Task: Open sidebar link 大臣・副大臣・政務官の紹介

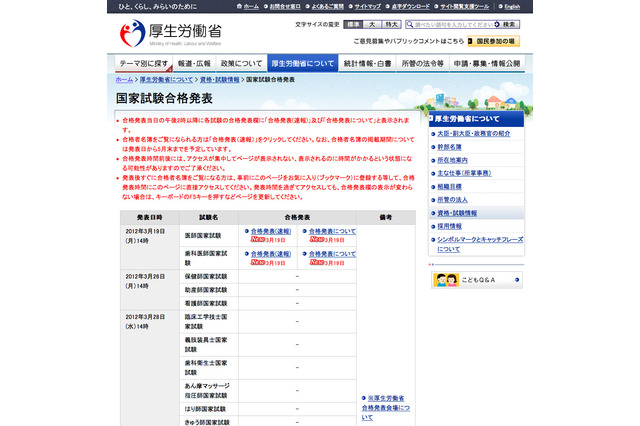Action: point(473,133)
